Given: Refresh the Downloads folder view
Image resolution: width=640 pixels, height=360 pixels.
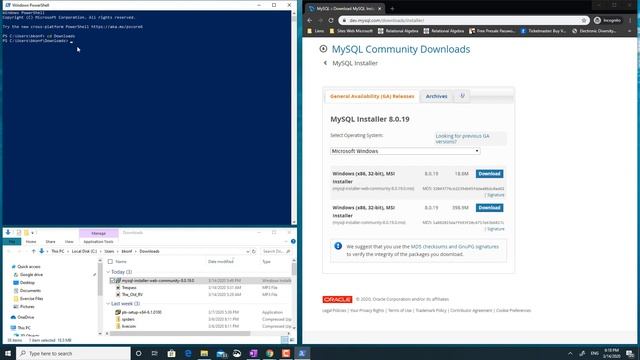Looking at the screenshot, I should (253, 251).
